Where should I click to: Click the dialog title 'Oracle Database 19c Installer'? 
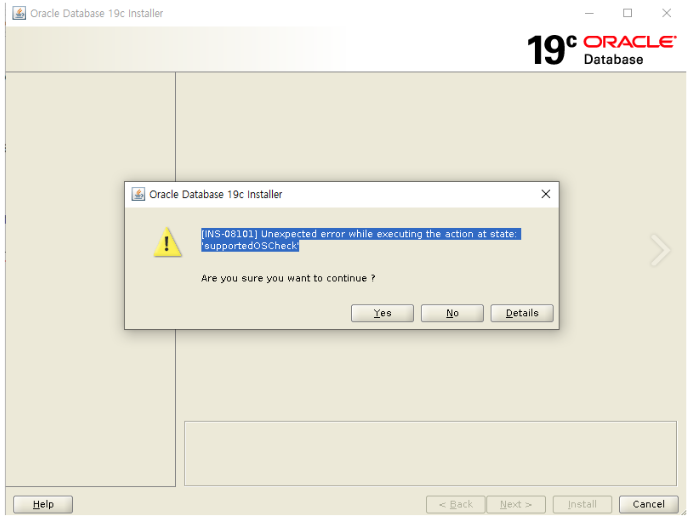click(x=216, y=194)
